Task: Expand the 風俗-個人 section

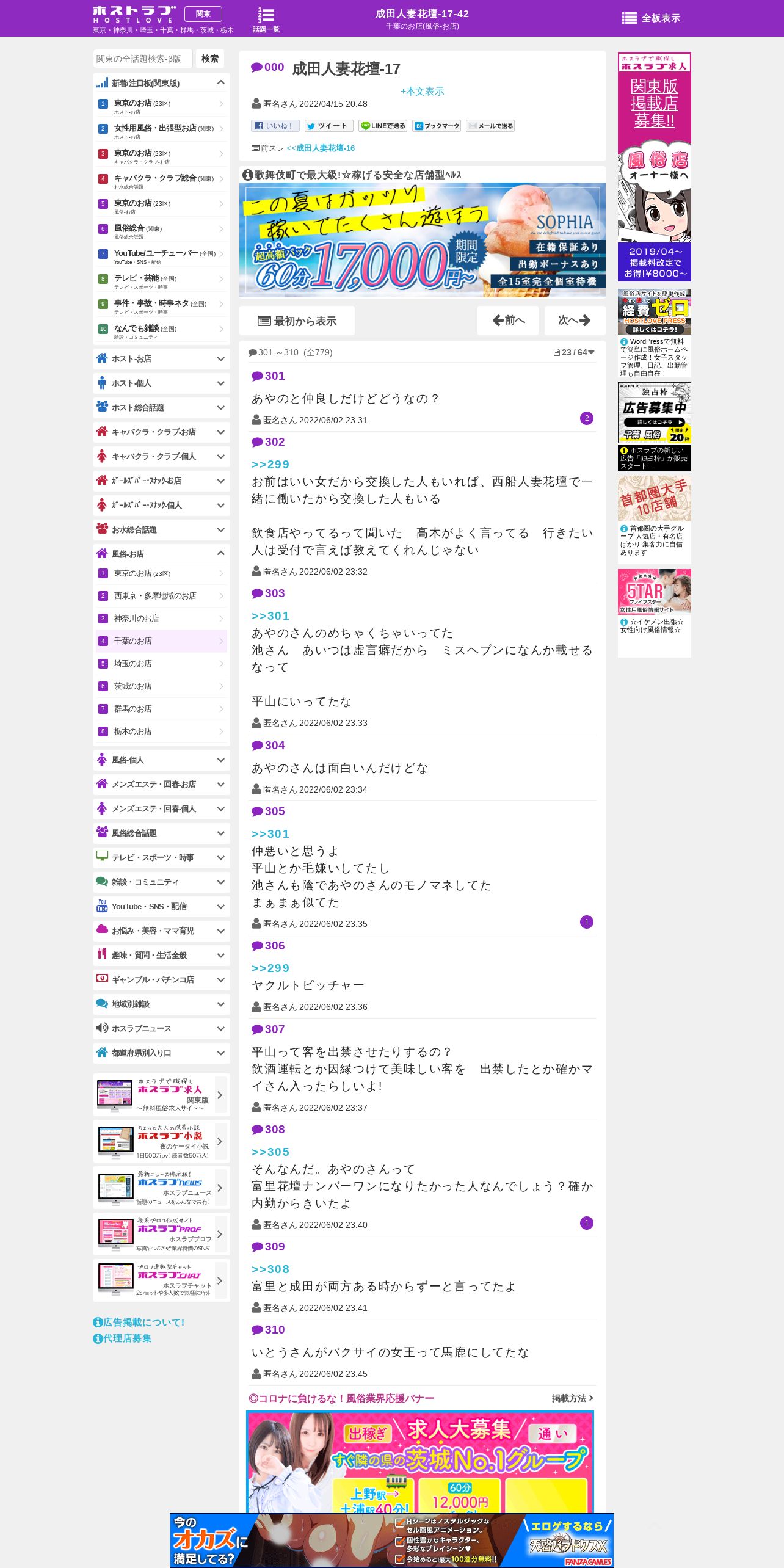Action: pos(220,760)
